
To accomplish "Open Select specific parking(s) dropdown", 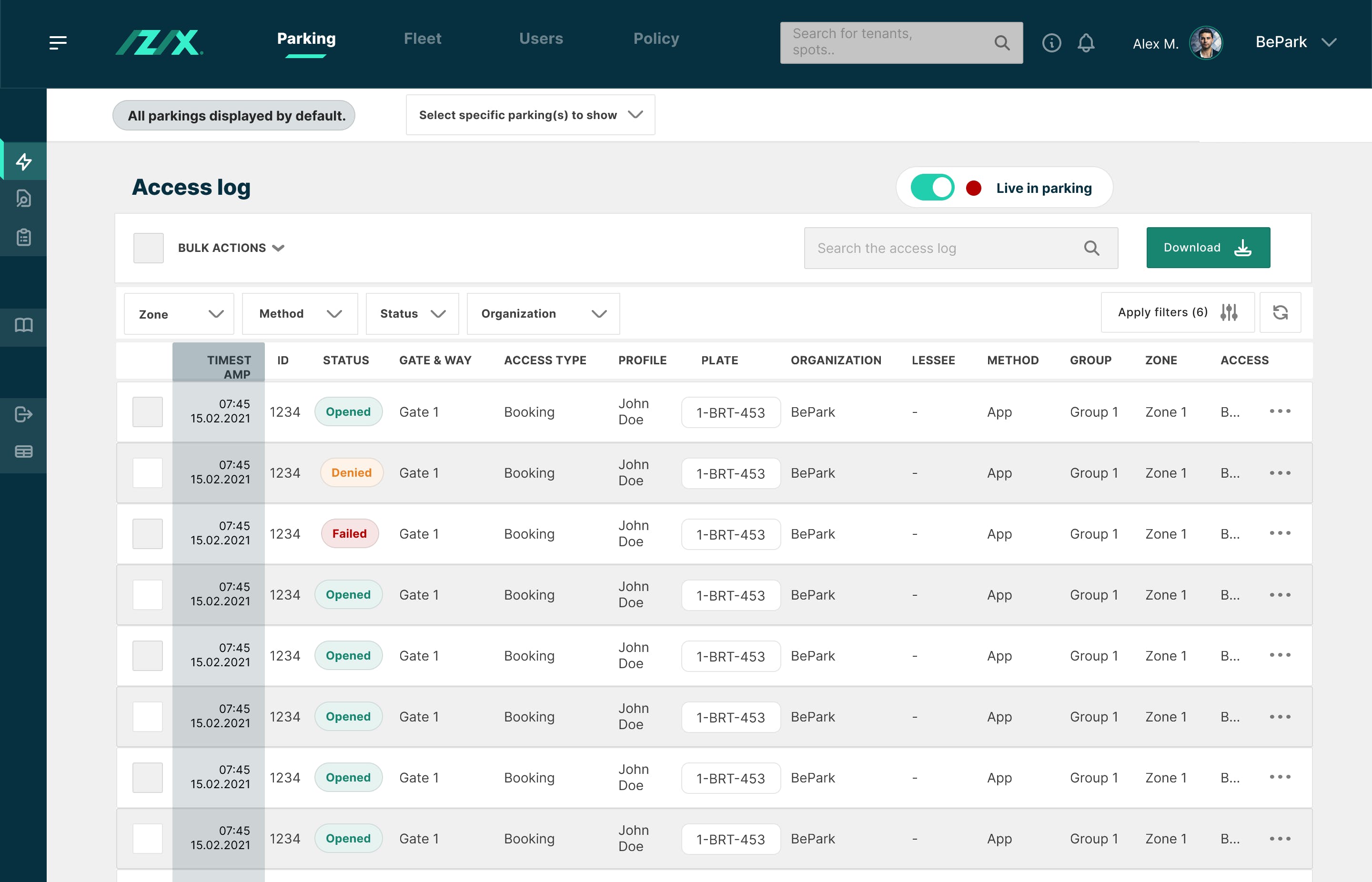I will pos(530,115).
